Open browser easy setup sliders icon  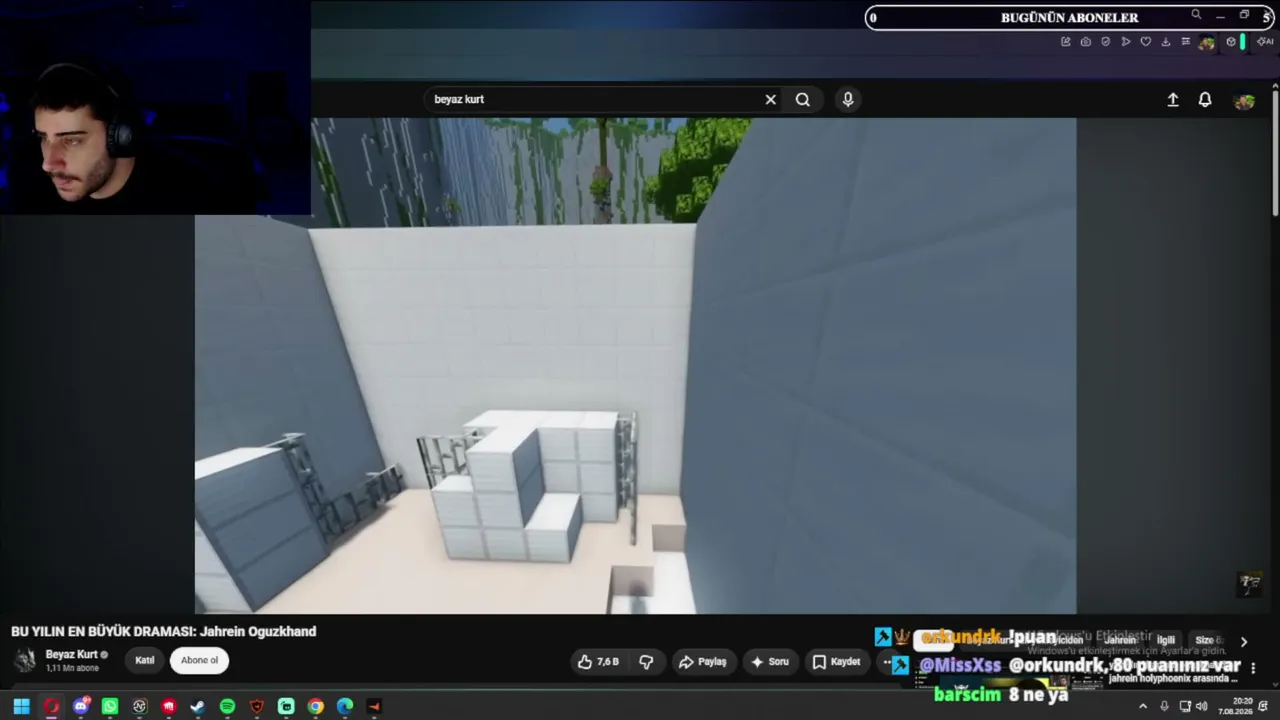point(1186,42)
